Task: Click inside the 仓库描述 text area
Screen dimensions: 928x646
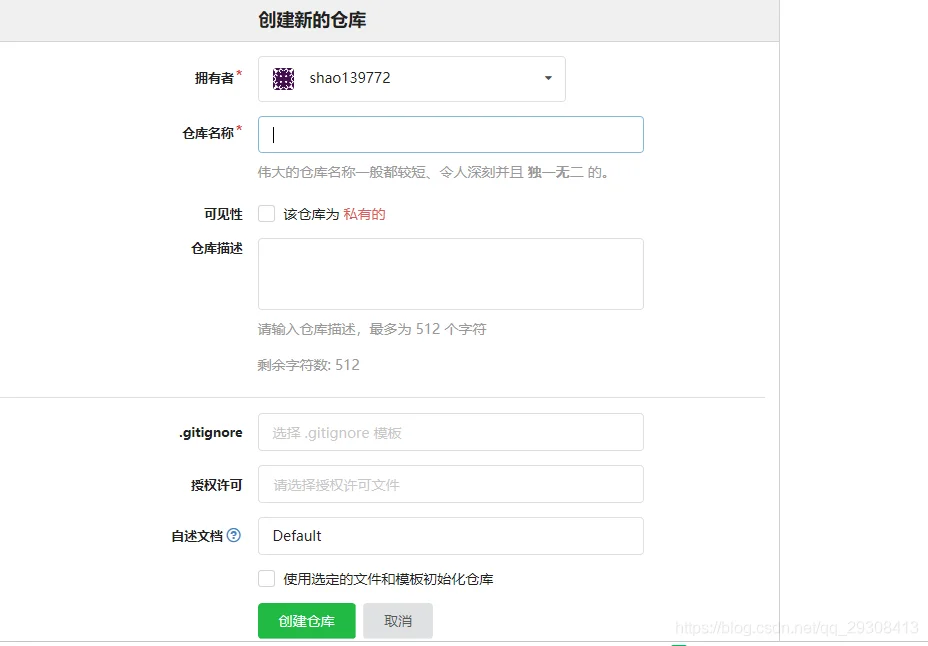Action: (x=451, y=274)
